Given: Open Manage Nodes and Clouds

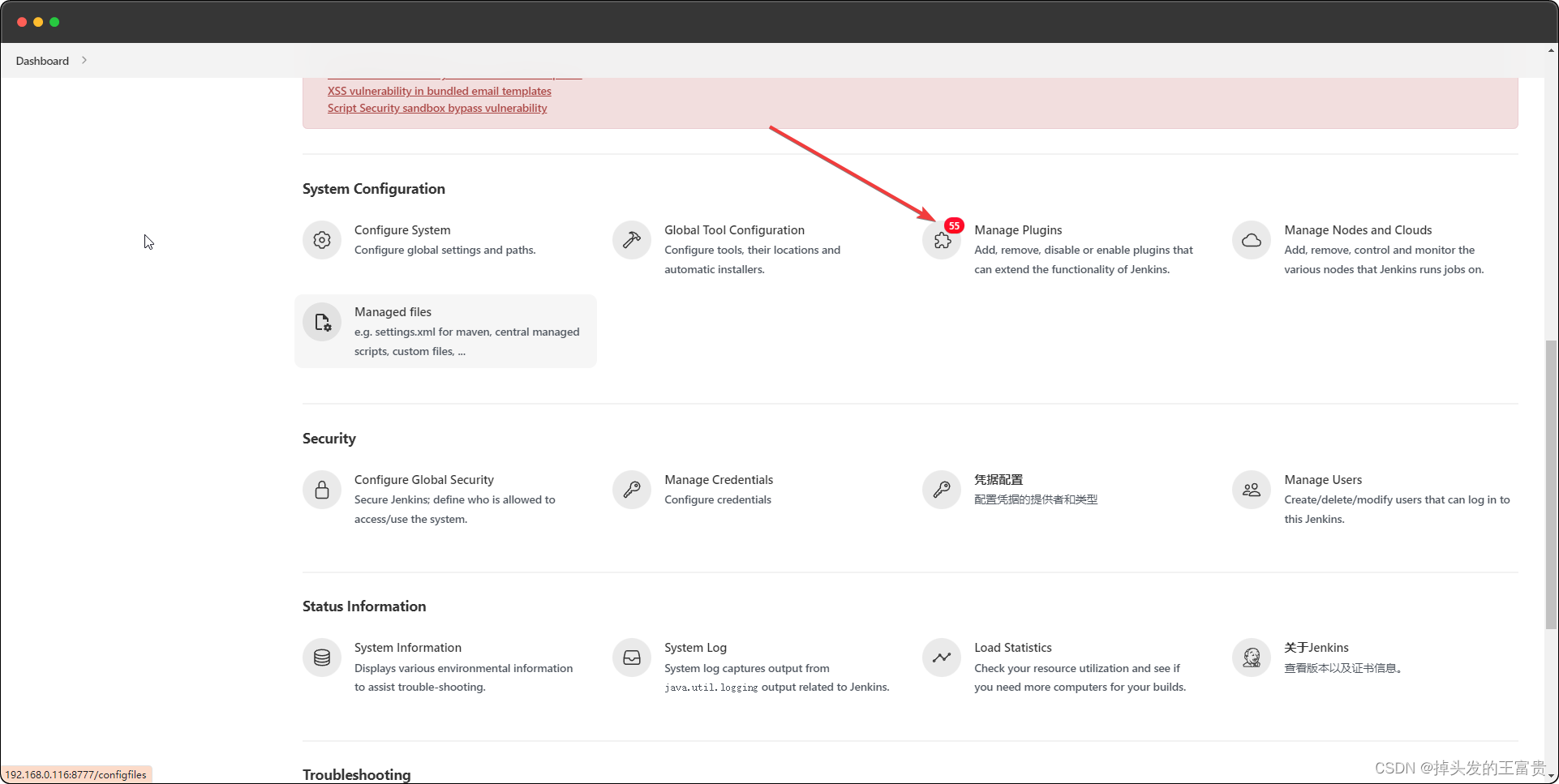Looking at the screenshot, I should click(1358, 230).
